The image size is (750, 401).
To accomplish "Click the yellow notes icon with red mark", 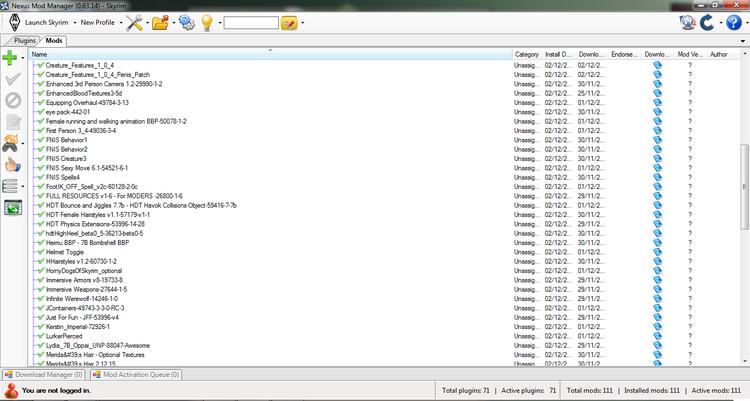I will click(x=289, y=22).
